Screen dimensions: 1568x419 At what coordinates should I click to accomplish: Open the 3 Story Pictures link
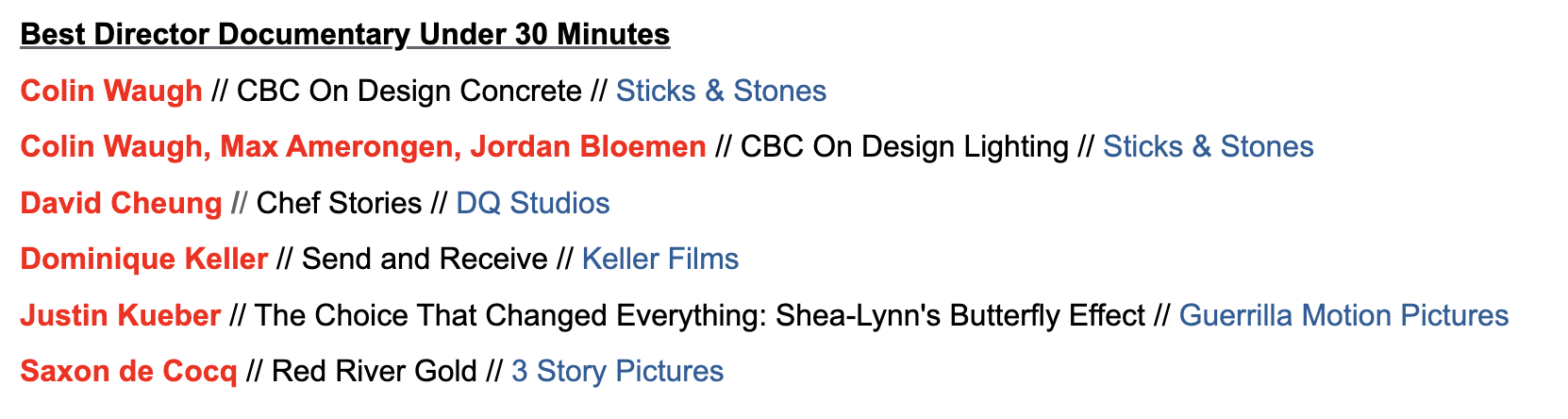[617, 371]
